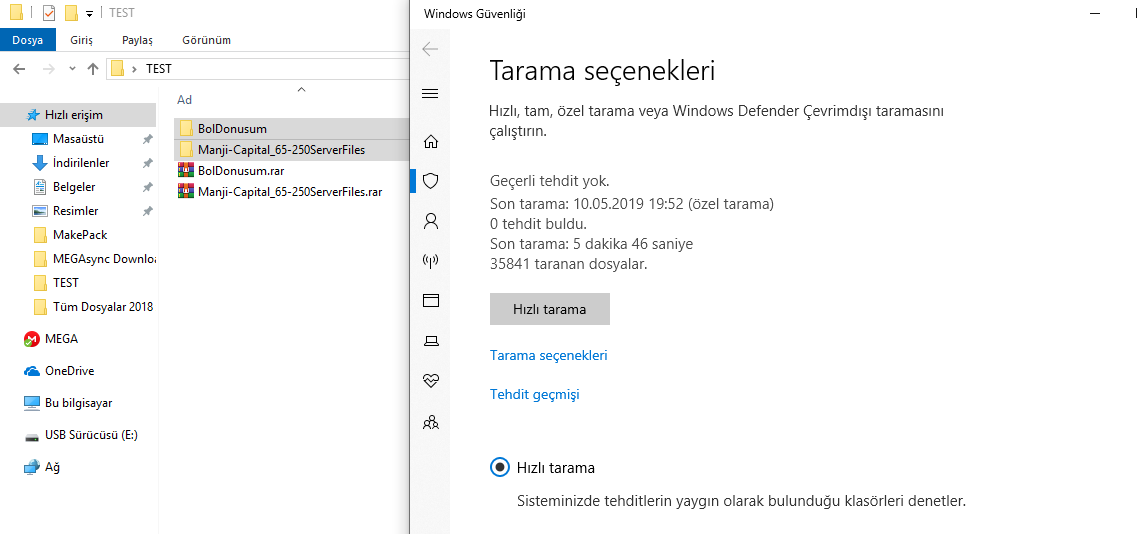Click the OneDrive cloud icon
This screenshot has height=534, width=1137.
[x=31, y=371]
